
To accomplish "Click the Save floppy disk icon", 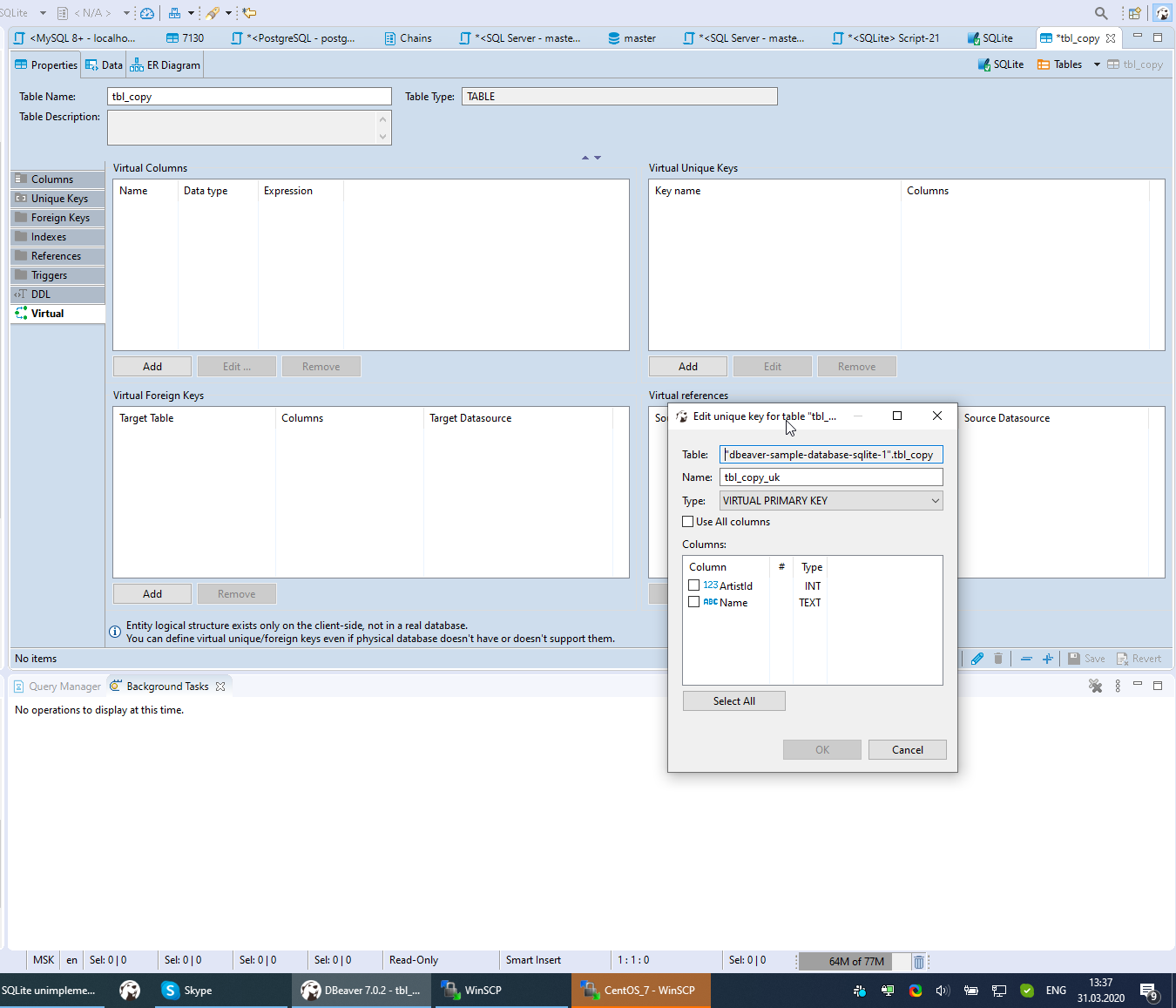I will [1074, 658].
